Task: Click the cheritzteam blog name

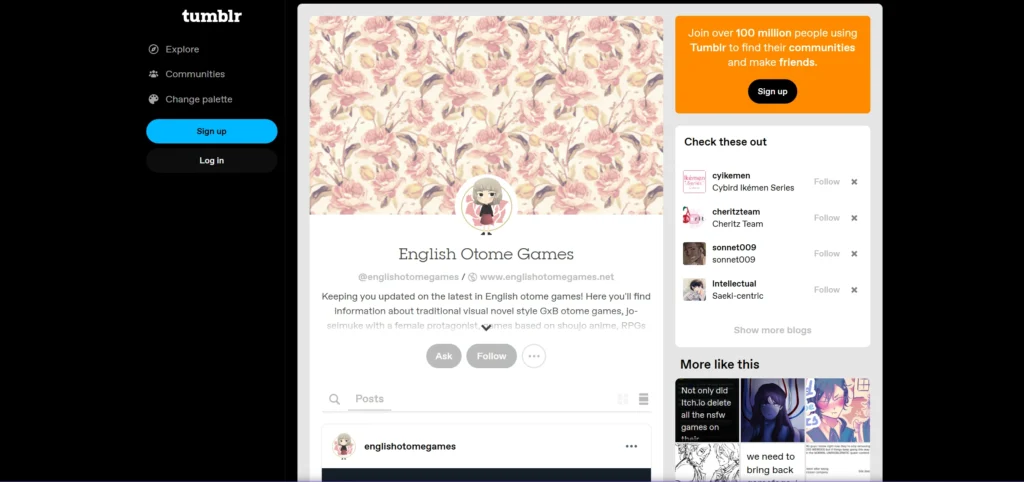Action: coord(736,212)
